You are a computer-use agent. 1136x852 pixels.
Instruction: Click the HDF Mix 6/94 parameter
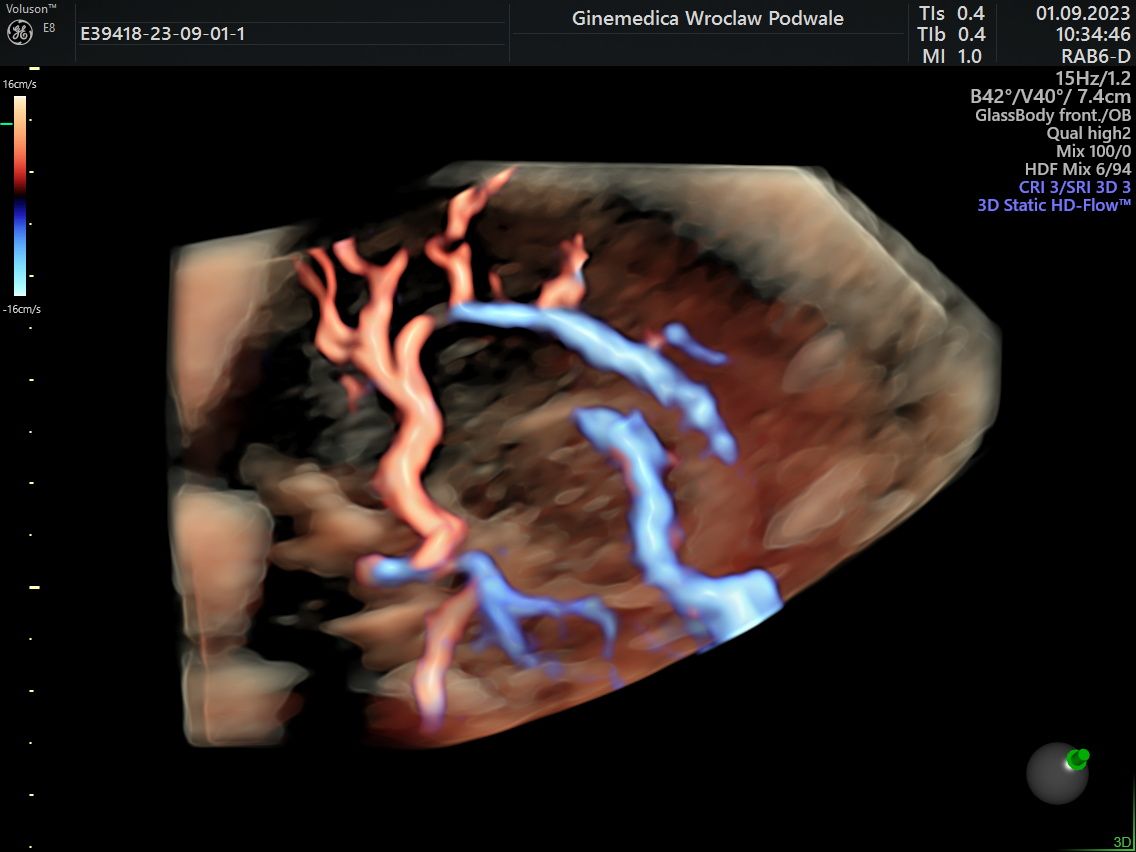coord(1077,169)
